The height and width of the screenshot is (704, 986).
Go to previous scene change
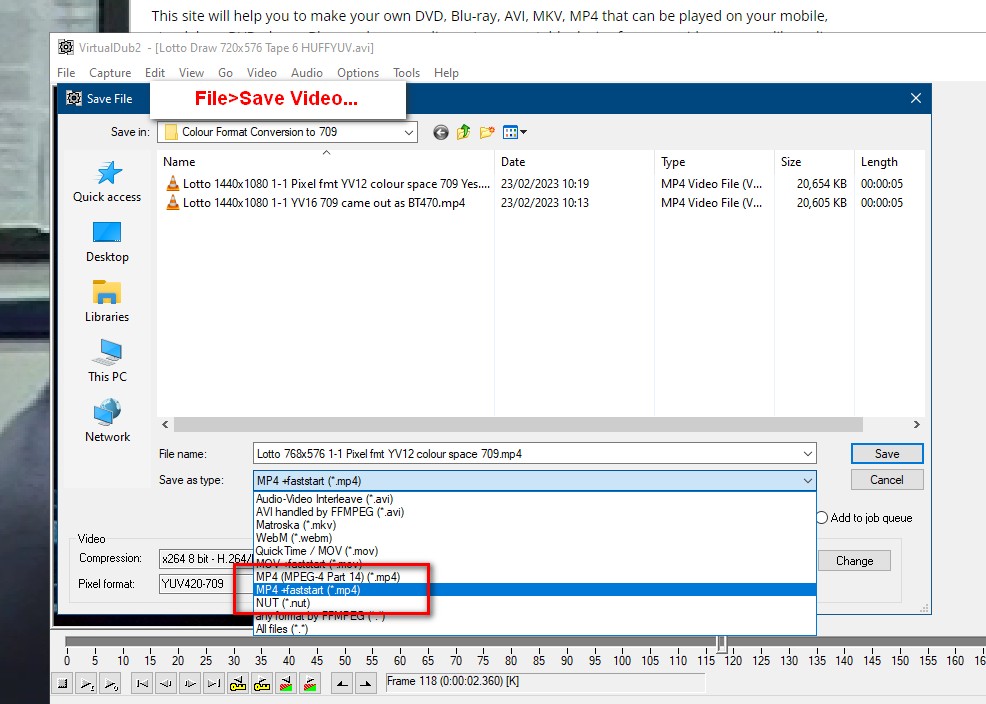click(x=285, y=683)
